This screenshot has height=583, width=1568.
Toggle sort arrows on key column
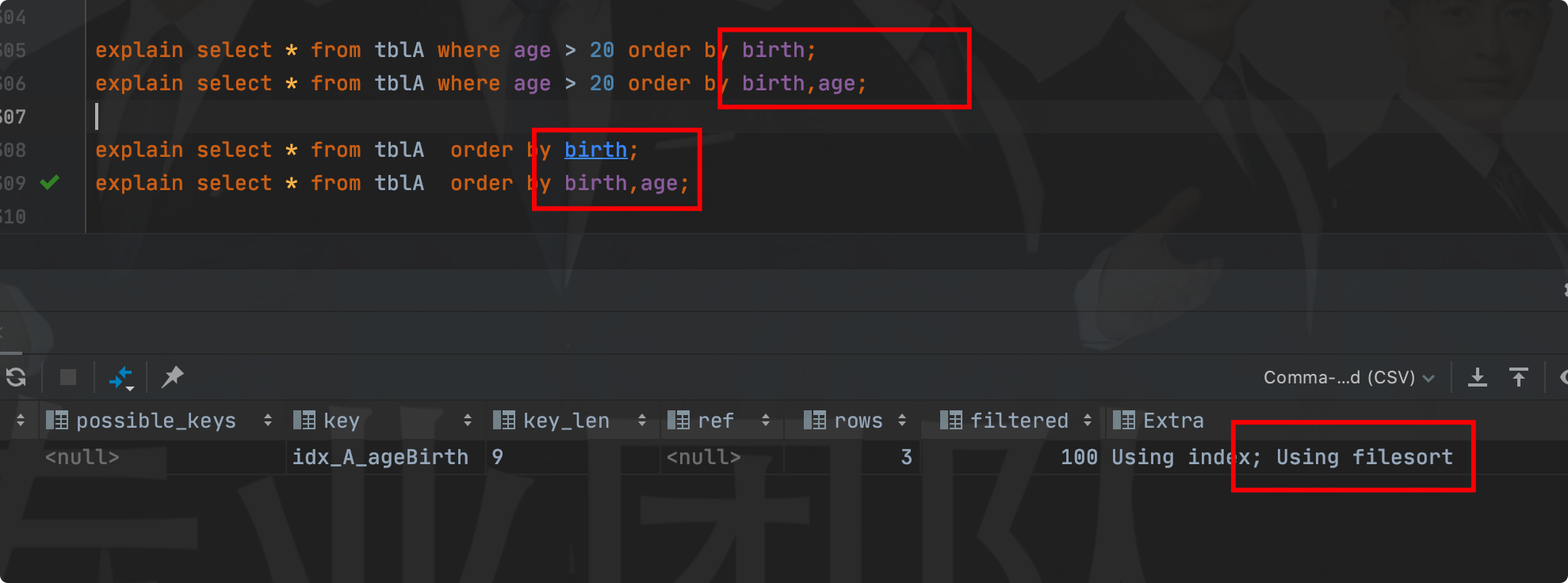[x=468, y=421]
